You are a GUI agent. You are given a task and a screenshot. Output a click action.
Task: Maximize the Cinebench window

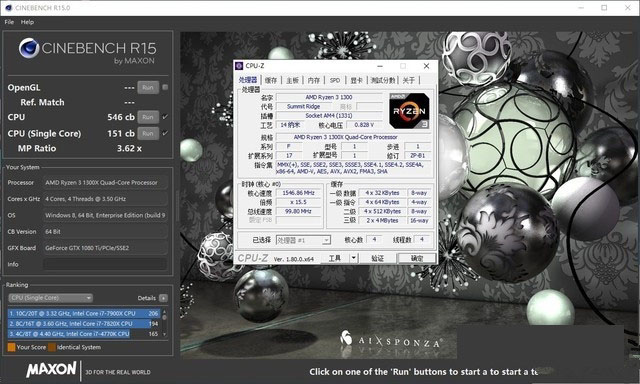pos(604,7)
